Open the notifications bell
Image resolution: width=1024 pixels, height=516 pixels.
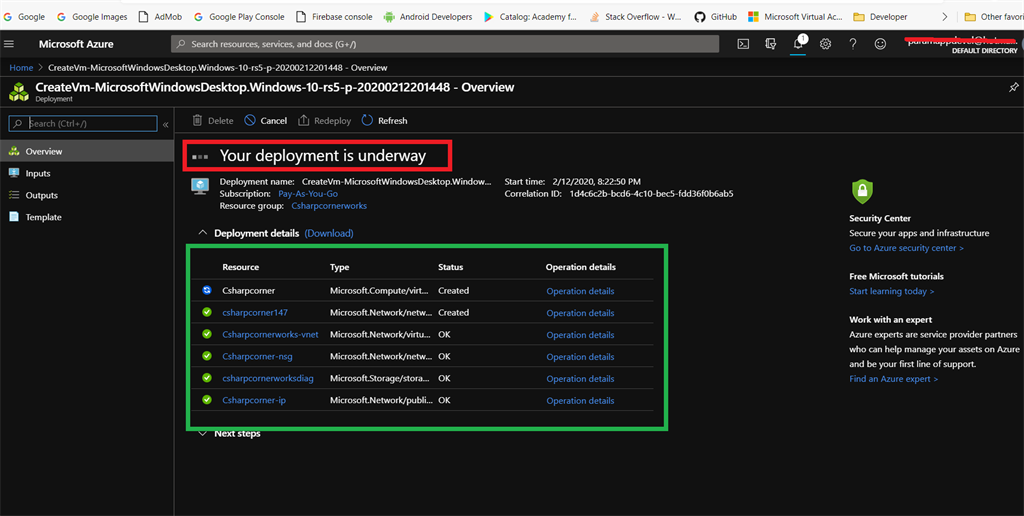[798, 44]
